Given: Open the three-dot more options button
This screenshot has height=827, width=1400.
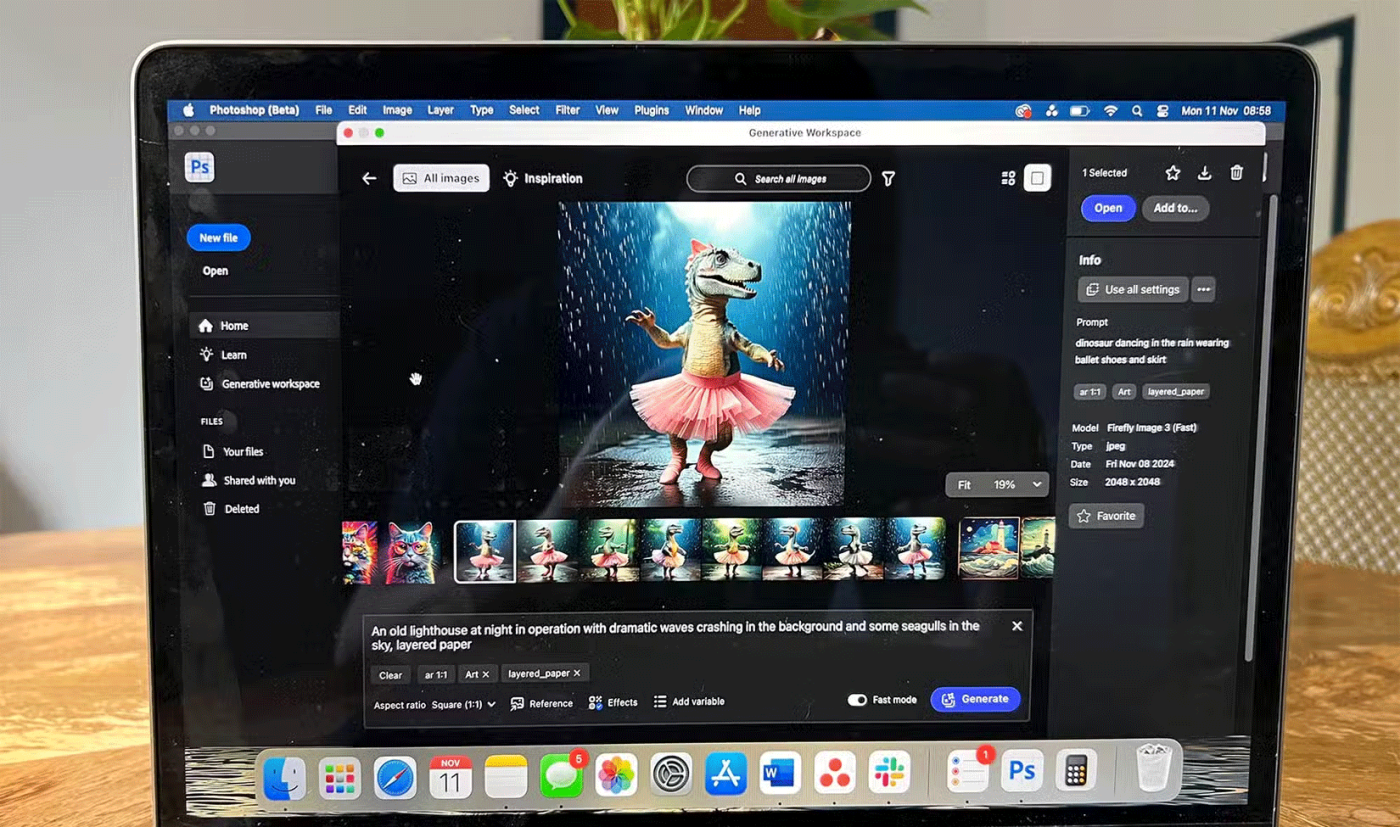Looking at the screenshot, I should point(1204,290).
